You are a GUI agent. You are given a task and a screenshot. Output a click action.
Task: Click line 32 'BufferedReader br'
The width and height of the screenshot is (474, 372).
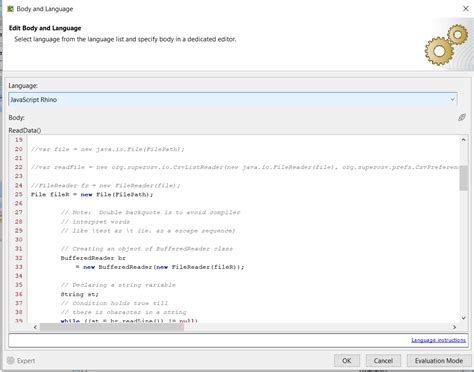tap(93, 258)
